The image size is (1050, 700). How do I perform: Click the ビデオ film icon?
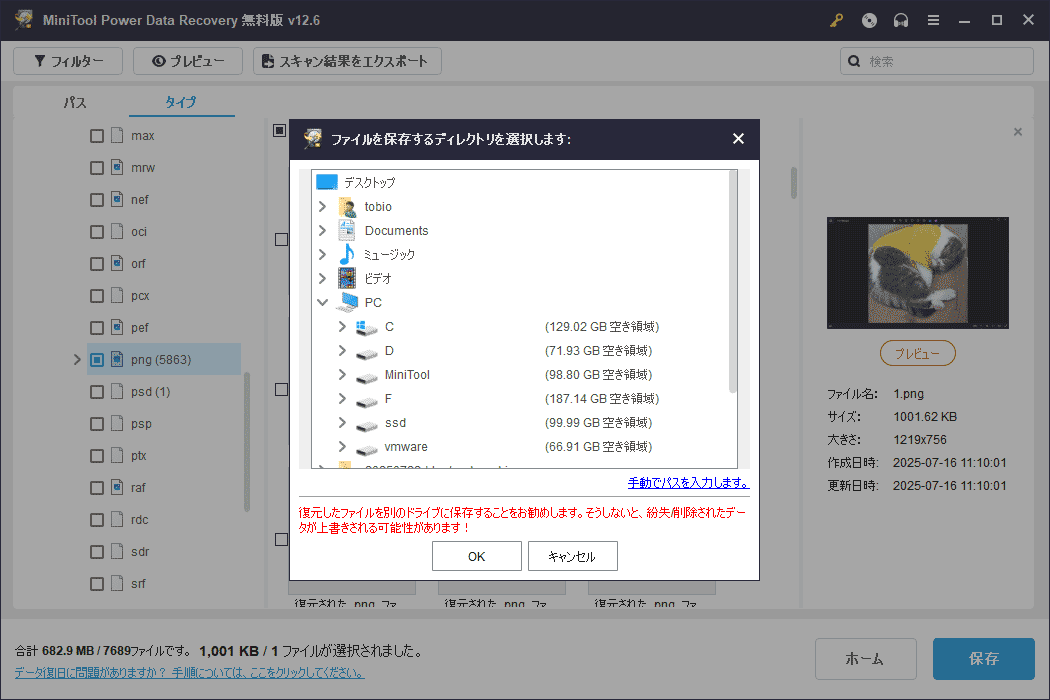pos(347,279)
